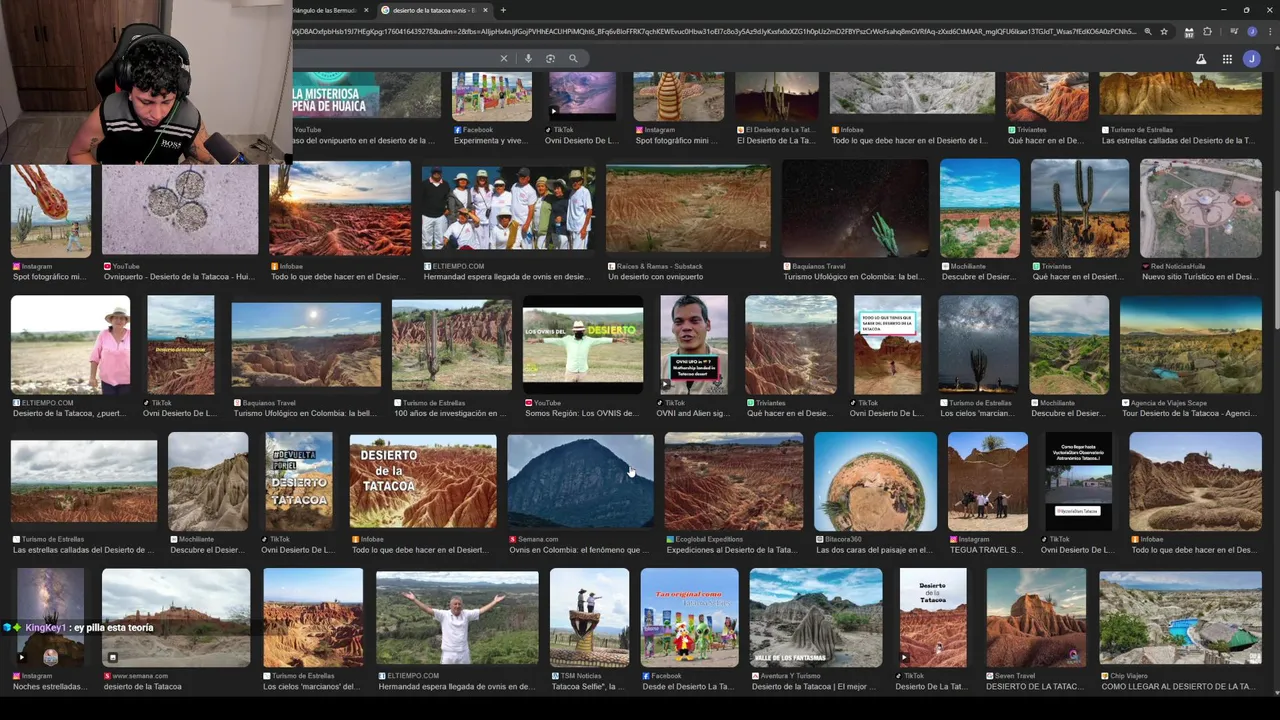Open Bitacora360 tiny-planet panorama thumbnail
The height and width of the screenshot is (720, 1280).
[x=875, y=481]
